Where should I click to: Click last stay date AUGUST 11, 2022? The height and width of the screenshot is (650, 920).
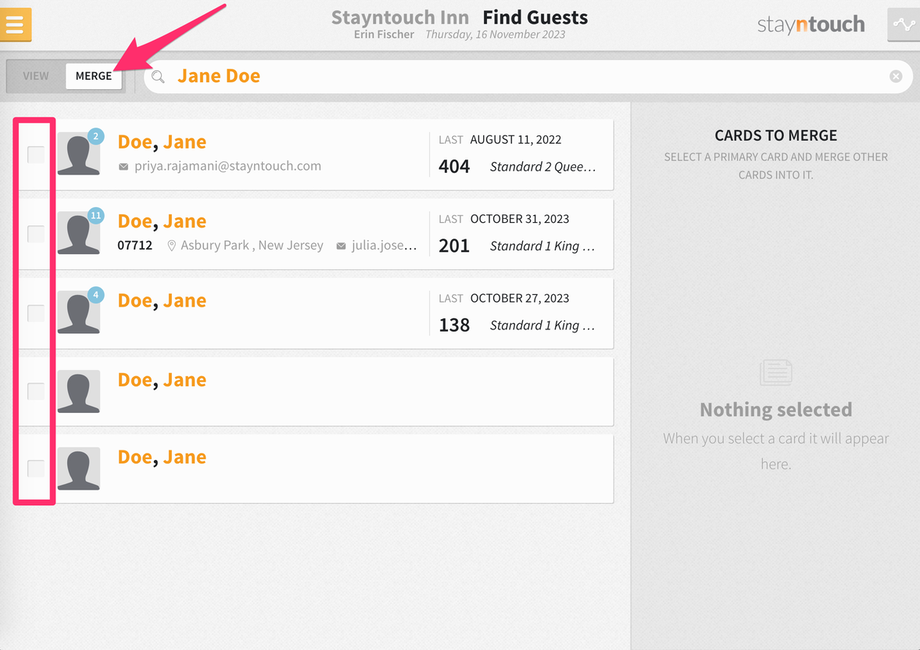tap(516, 140)
